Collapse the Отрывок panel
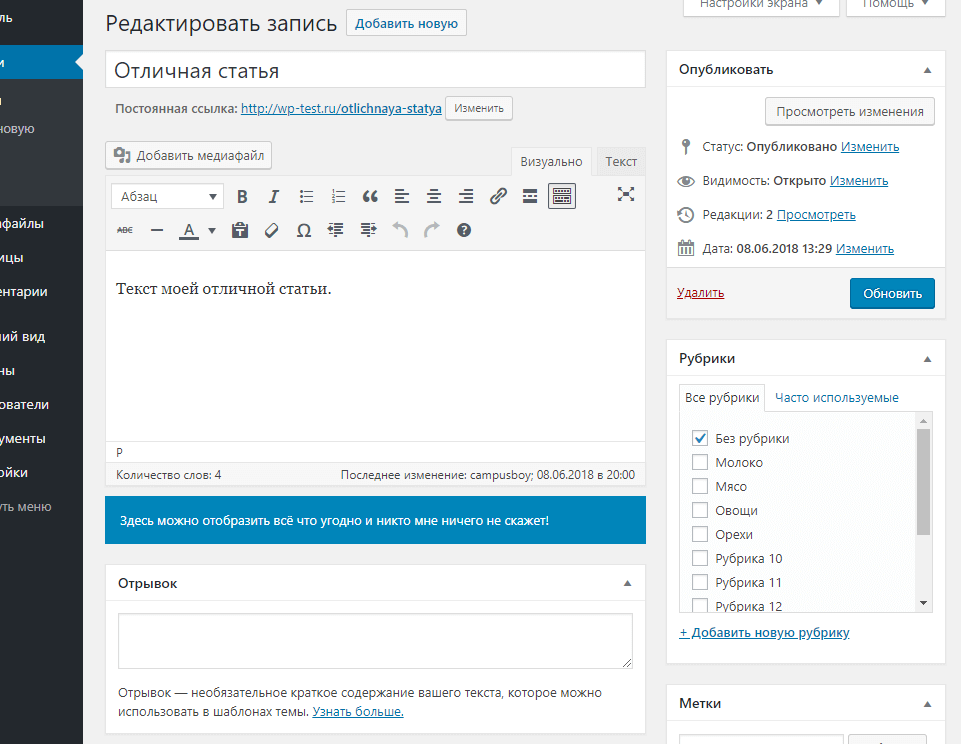This screenshot has width=961, height=744. coord(627,583)
